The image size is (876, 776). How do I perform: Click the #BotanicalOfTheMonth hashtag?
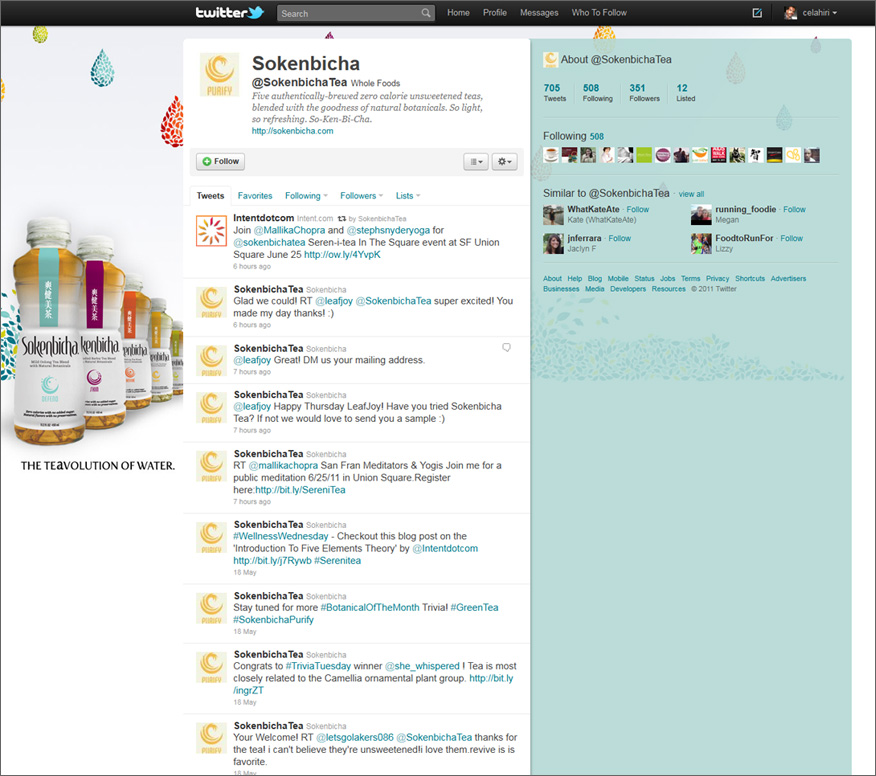[x=369, y=607]
